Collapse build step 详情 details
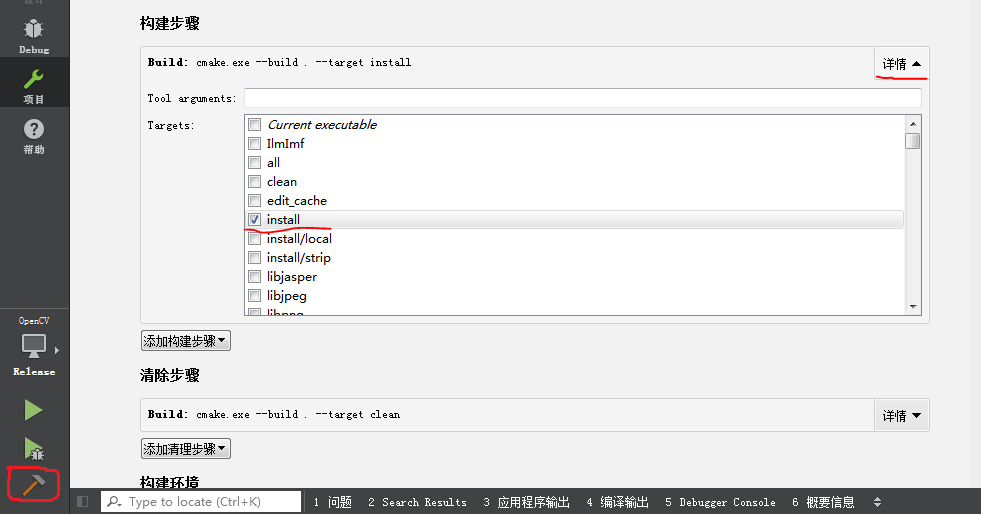 902,64
